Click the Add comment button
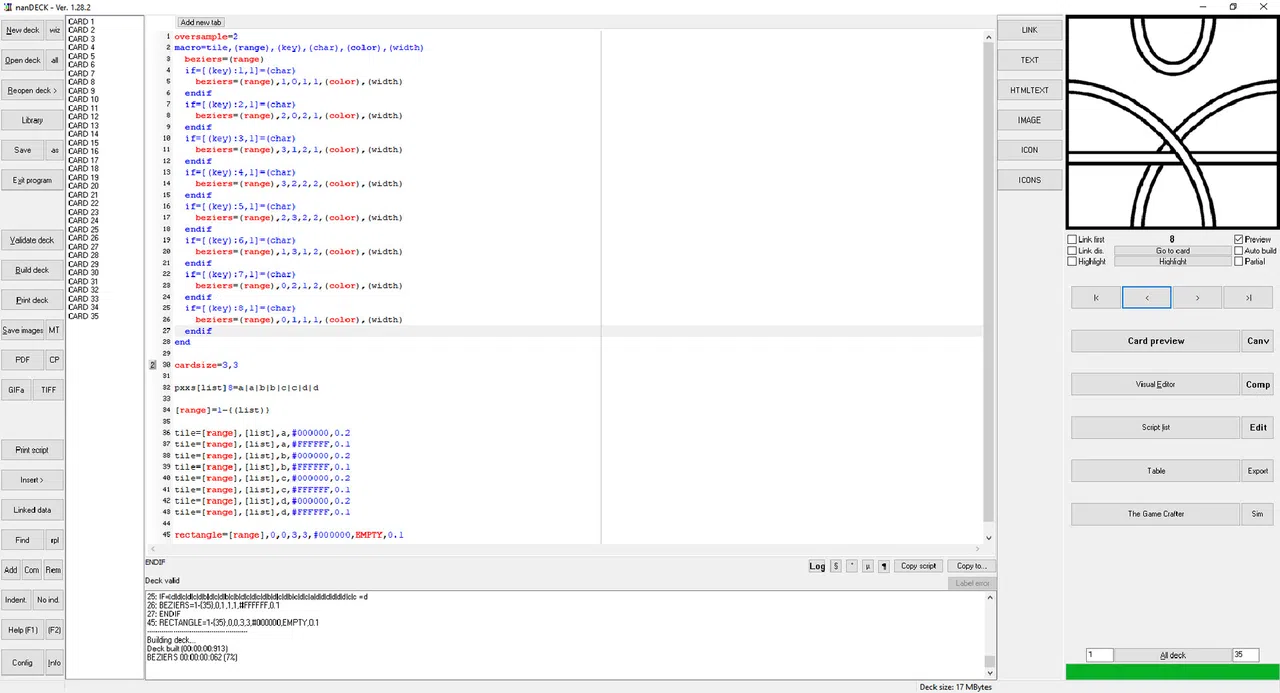 pyautogui.click(x=11, y=570)
